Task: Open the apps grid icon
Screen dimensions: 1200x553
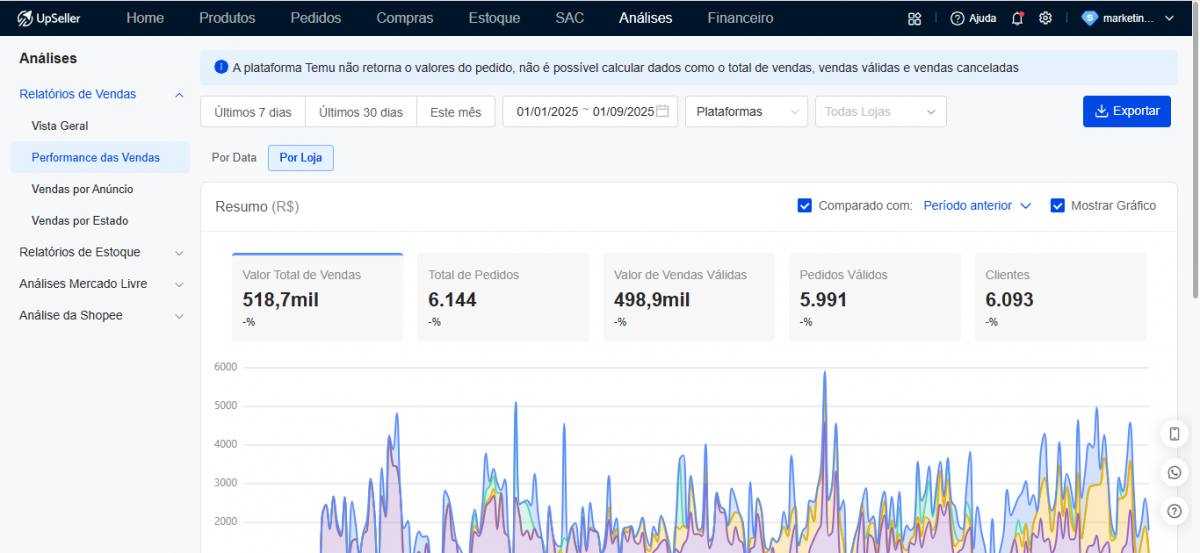Action: click(914, 18)
